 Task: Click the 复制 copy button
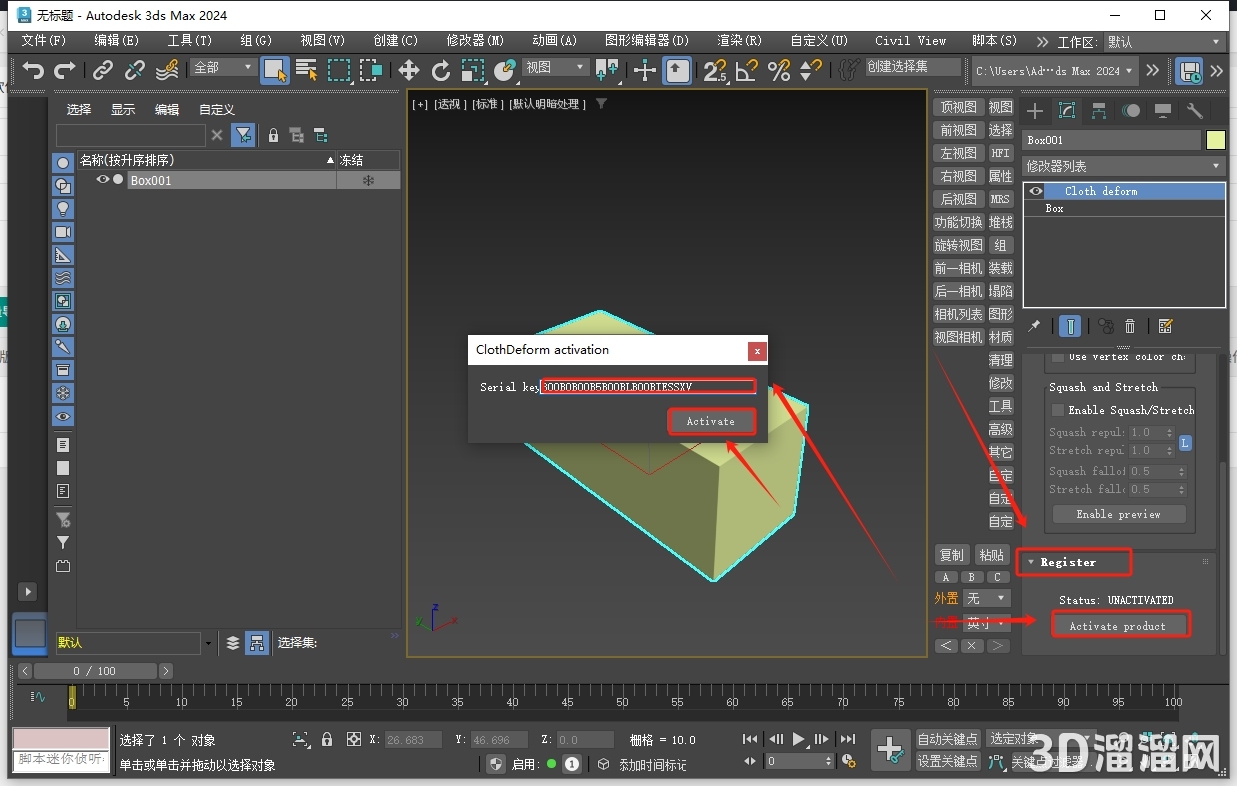pyautogui.click(x=951, y=555)
